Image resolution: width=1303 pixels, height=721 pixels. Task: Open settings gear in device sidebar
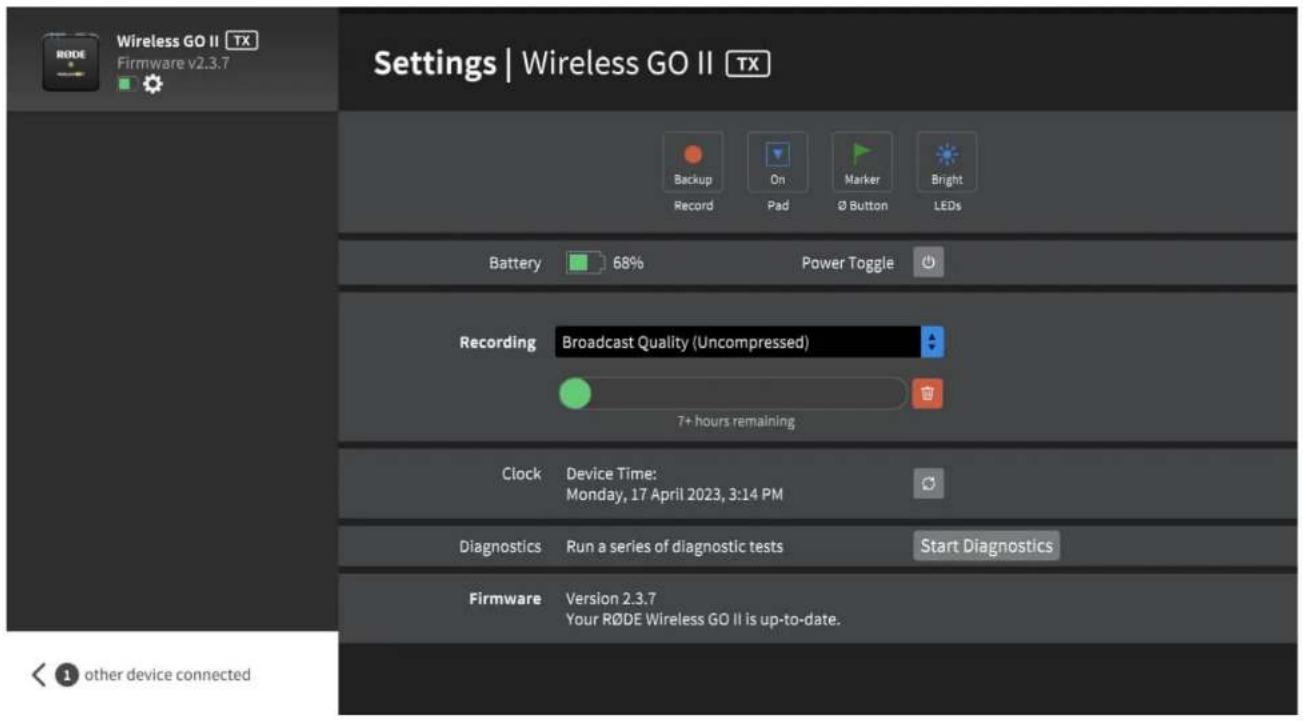click(152, 85)
